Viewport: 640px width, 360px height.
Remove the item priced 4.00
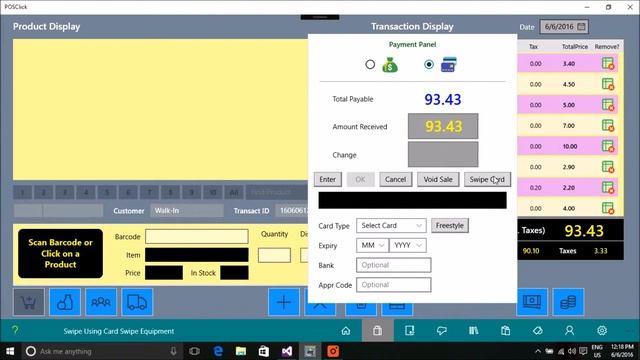608,208
